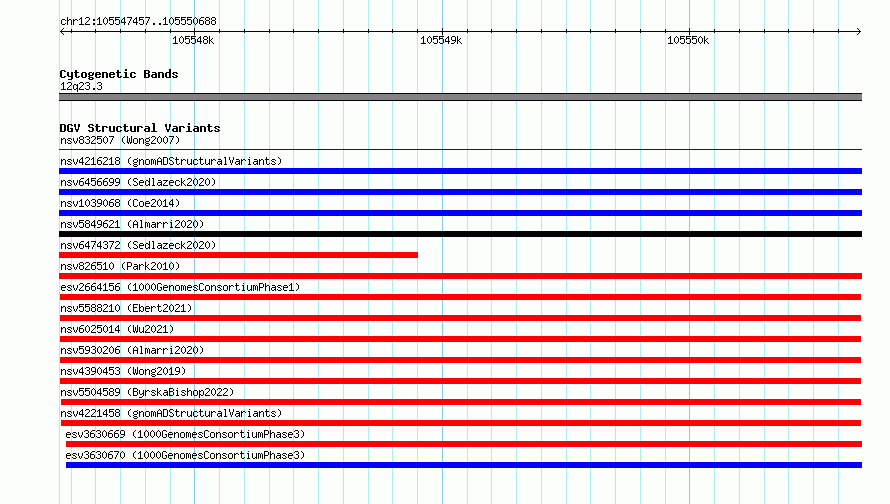Click nsv4221458 gnomADStructuralVariants label

coord(171,413)
